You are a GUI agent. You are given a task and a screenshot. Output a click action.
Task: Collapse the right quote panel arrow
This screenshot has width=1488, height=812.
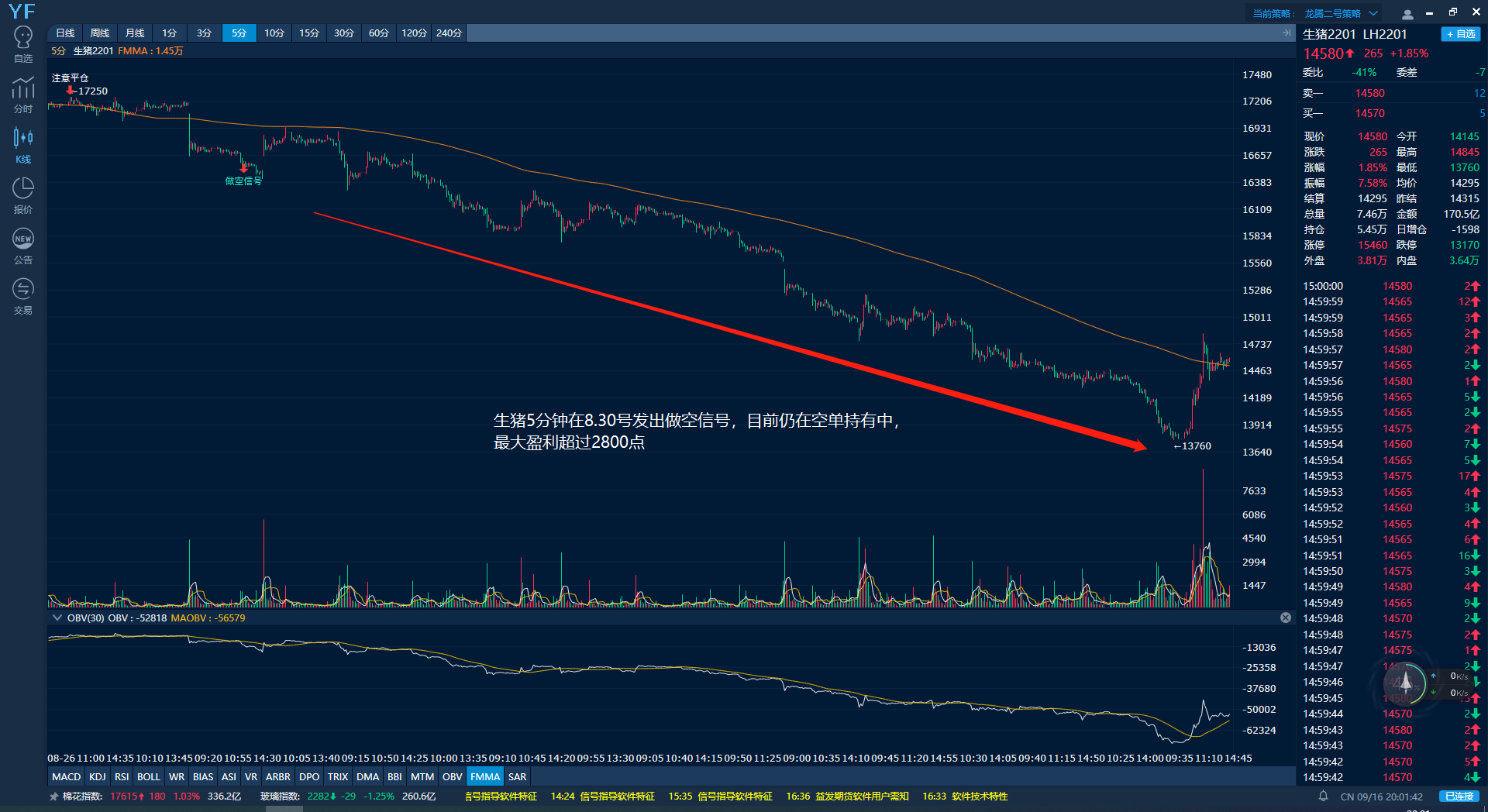(1287, 33)
